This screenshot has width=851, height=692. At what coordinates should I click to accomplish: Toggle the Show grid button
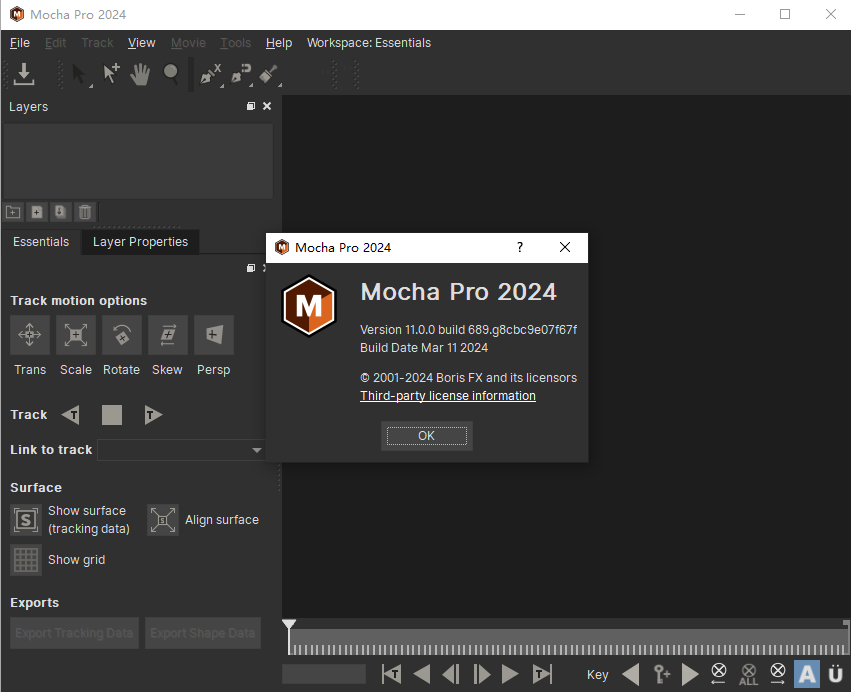point(26,560)
